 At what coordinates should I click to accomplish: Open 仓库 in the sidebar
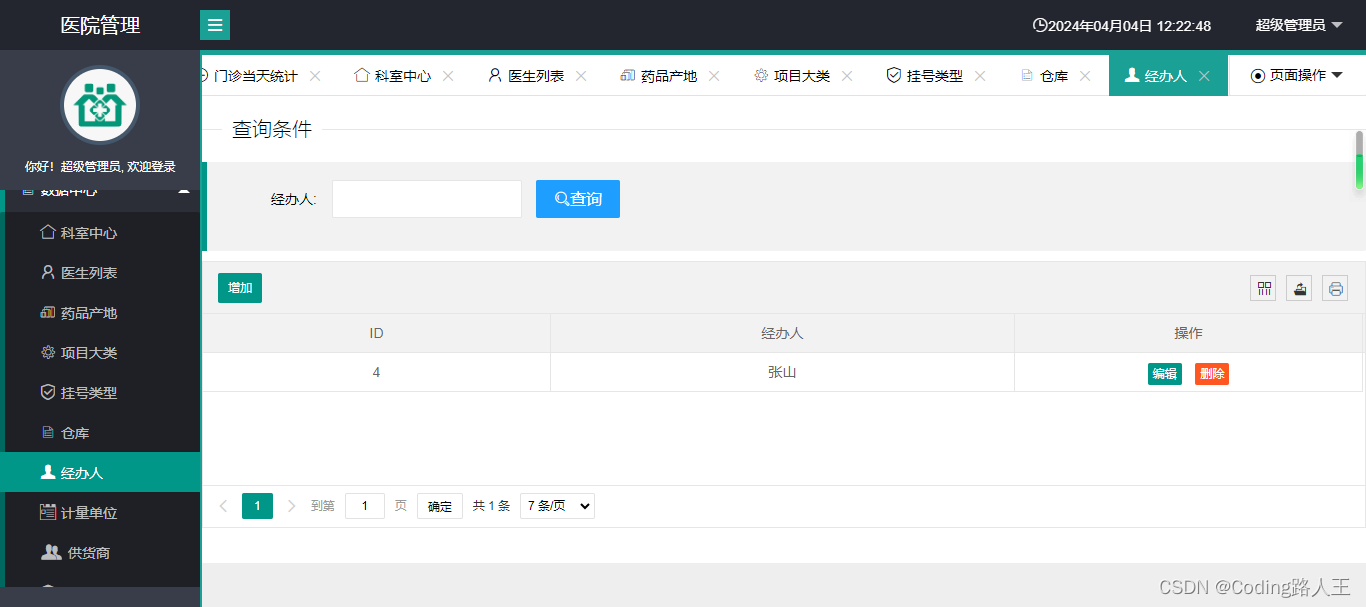pos(100,433)
